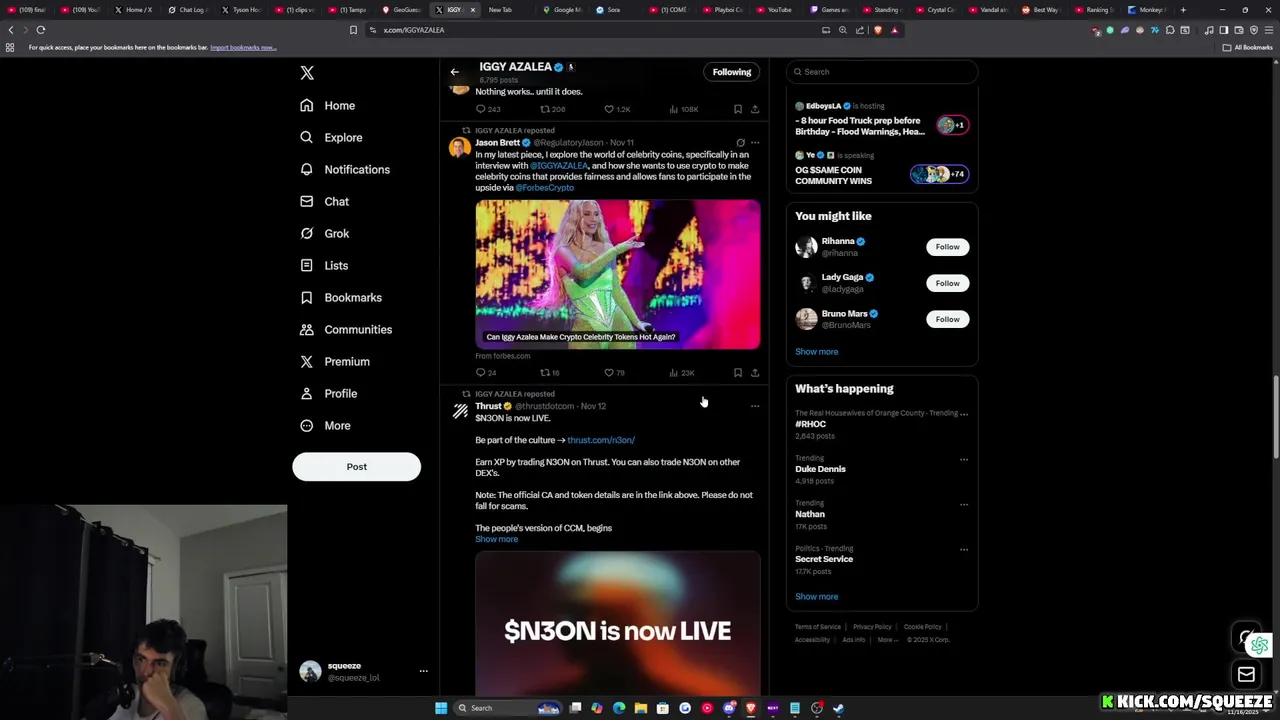
Task: Open Explore from sidebar
Action: click(x=331, y=137)
